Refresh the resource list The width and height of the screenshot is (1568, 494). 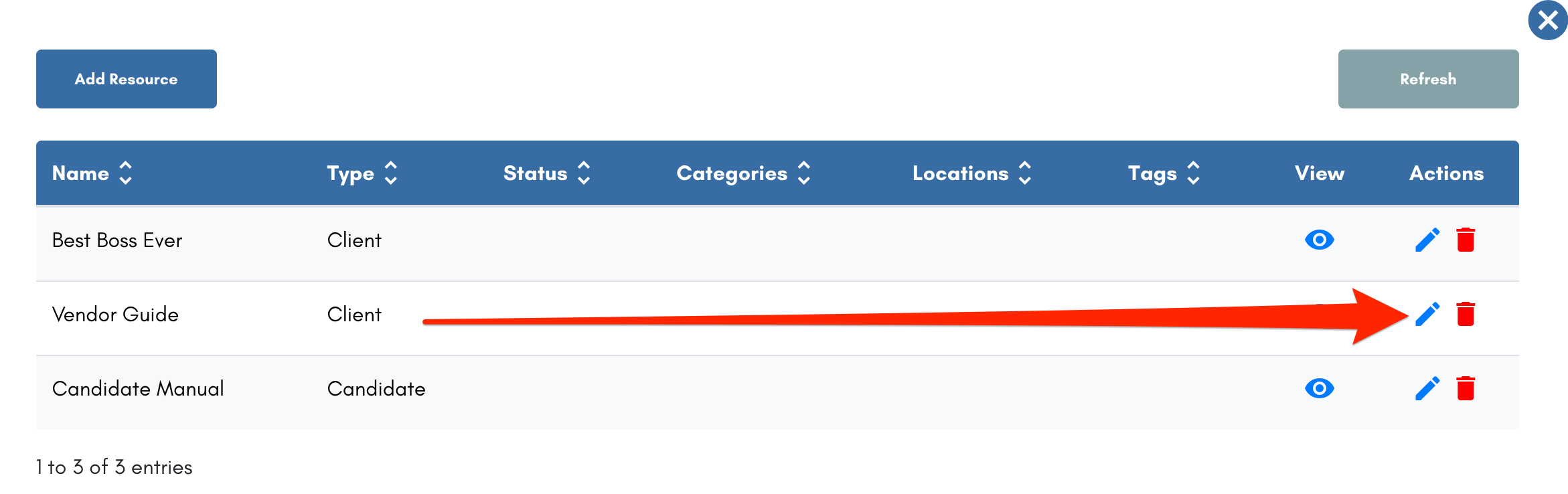click(x=1428, y=79)
